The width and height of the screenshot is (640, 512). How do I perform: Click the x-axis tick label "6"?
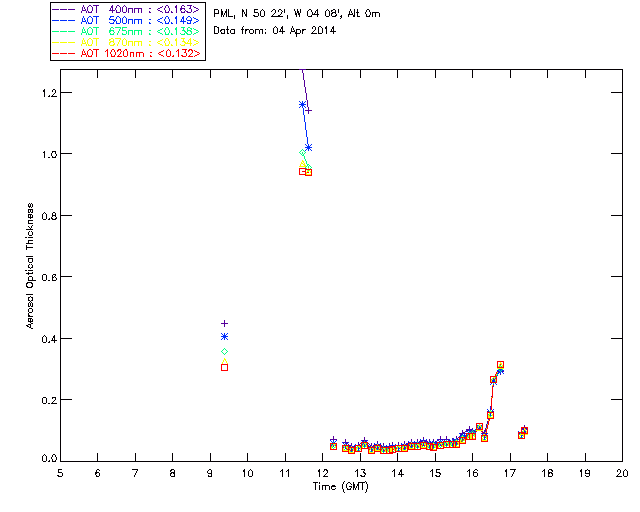tap(98, 473)
